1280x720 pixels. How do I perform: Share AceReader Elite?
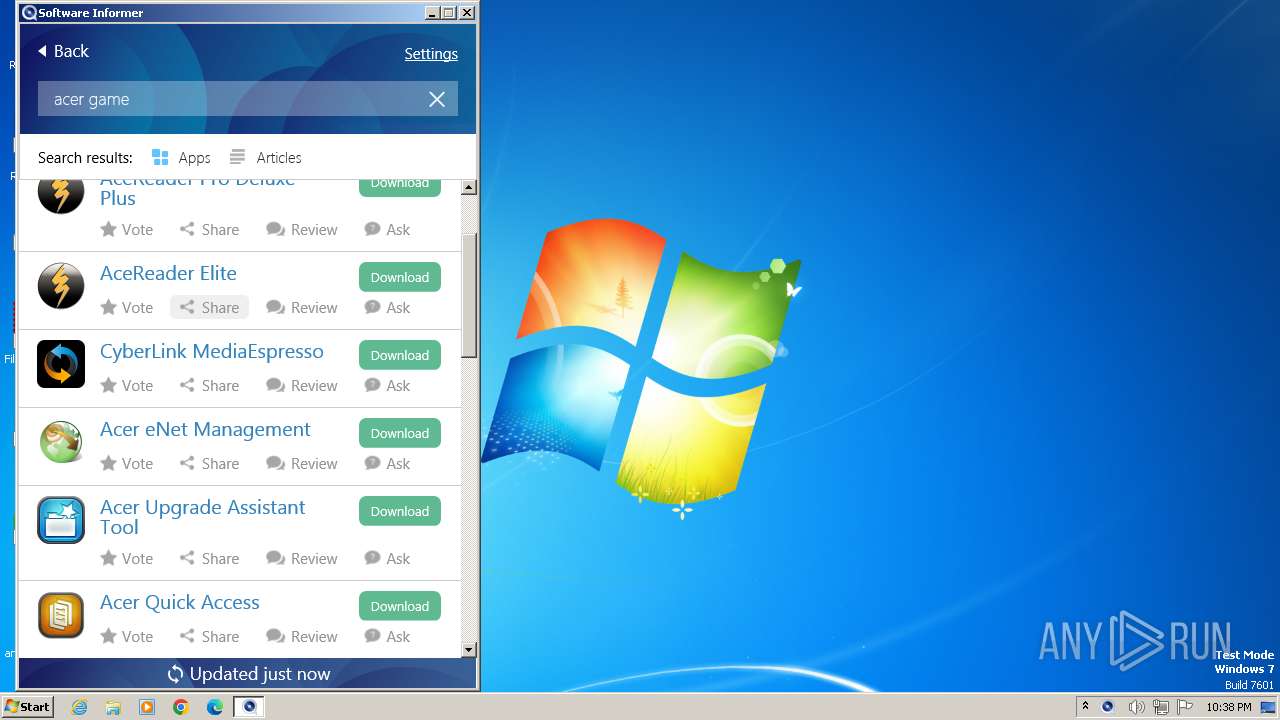[x=209, y=308]
